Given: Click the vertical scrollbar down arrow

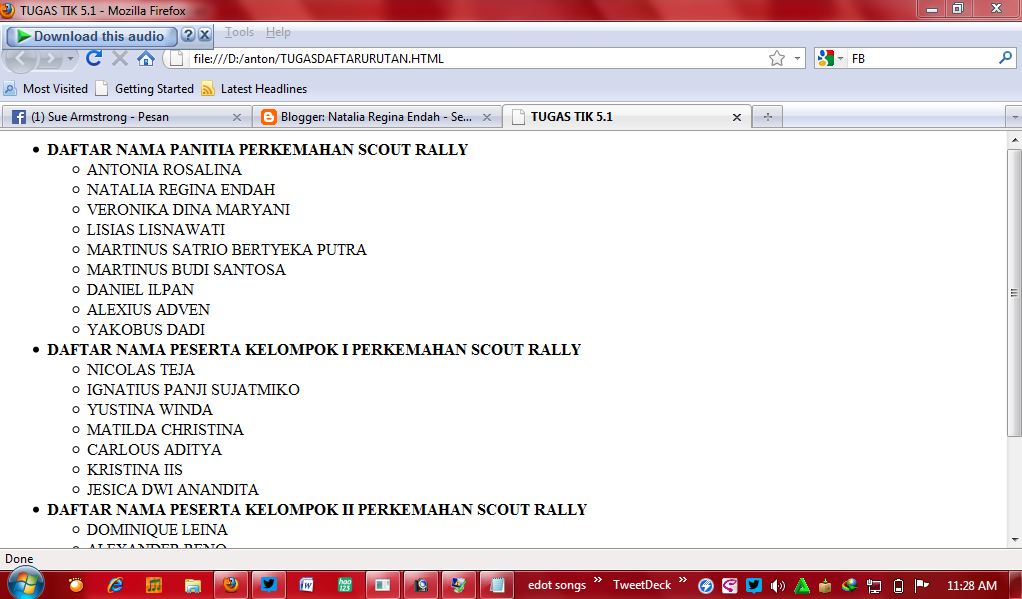Looking at the screenshot, I should 1014,540.
